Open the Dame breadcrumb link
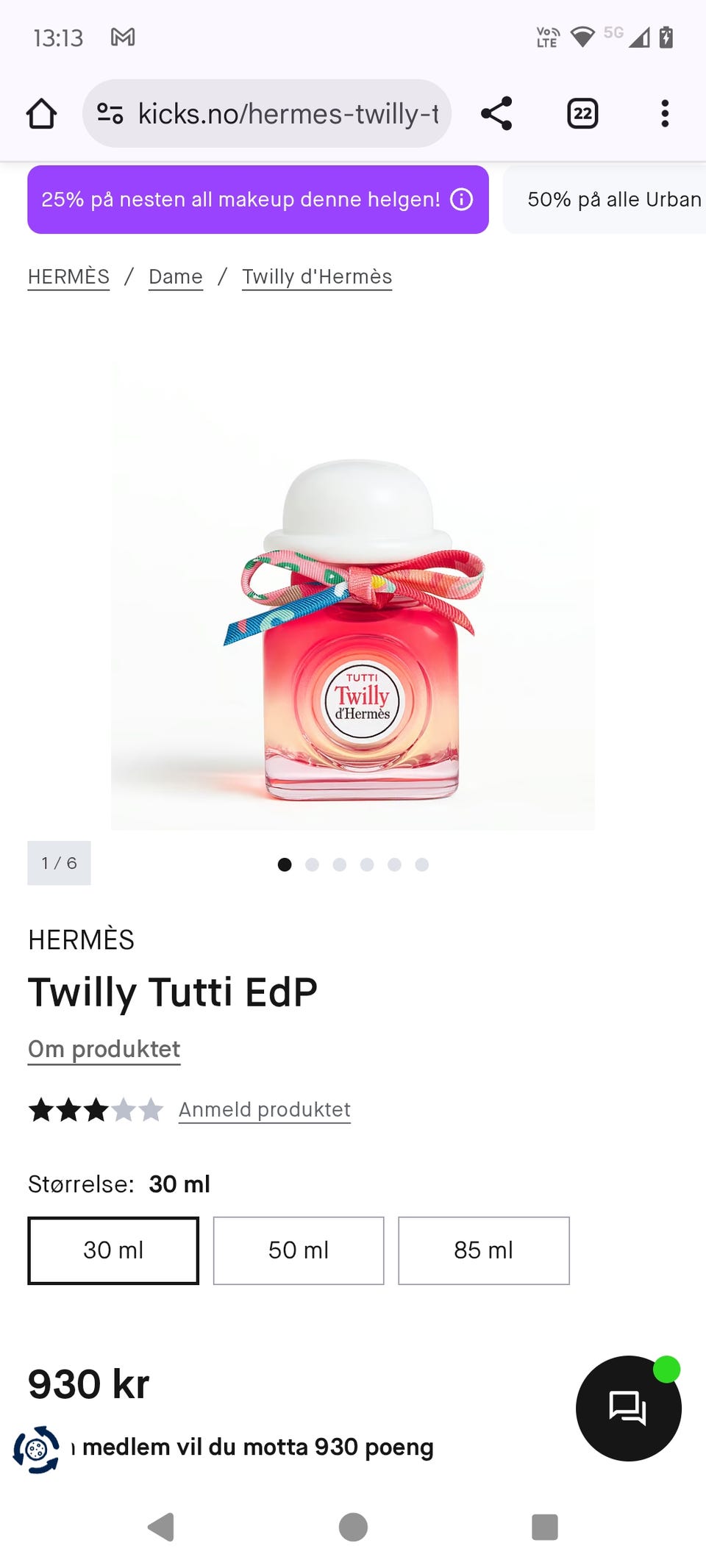The image size is (706, 1568). pos(176,277)
